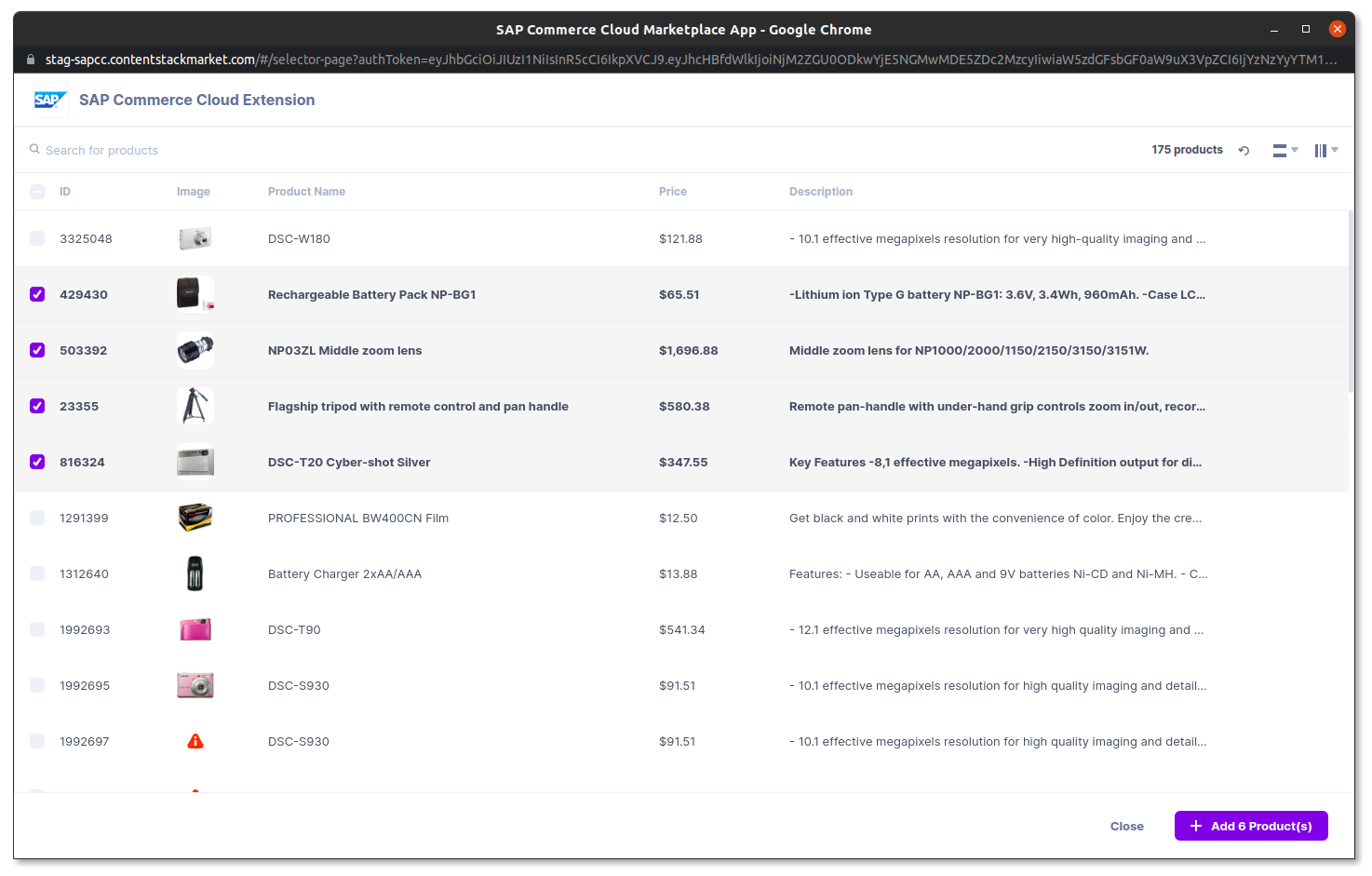Click the refresh products icon
Viewport: 1372px width, 876px height.
(x=1244, y=150)
